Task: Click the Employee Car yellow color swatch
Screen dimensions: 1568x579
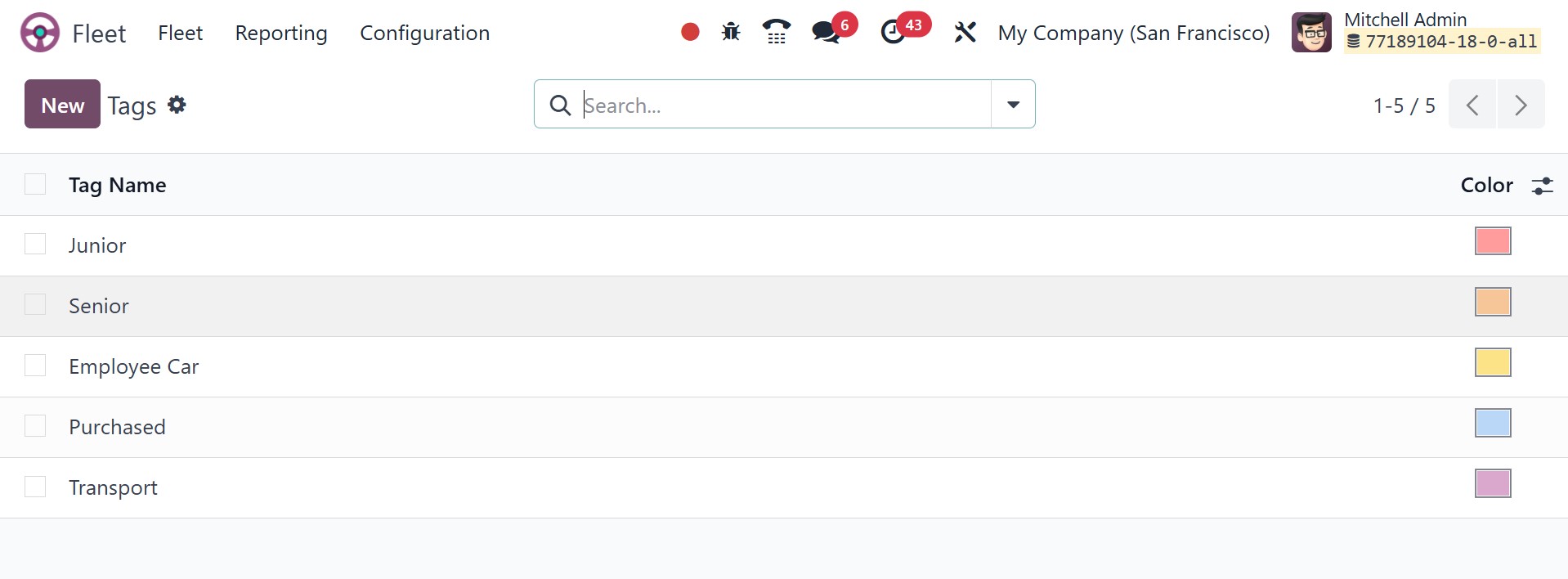Action: (x=1493, y=362)
